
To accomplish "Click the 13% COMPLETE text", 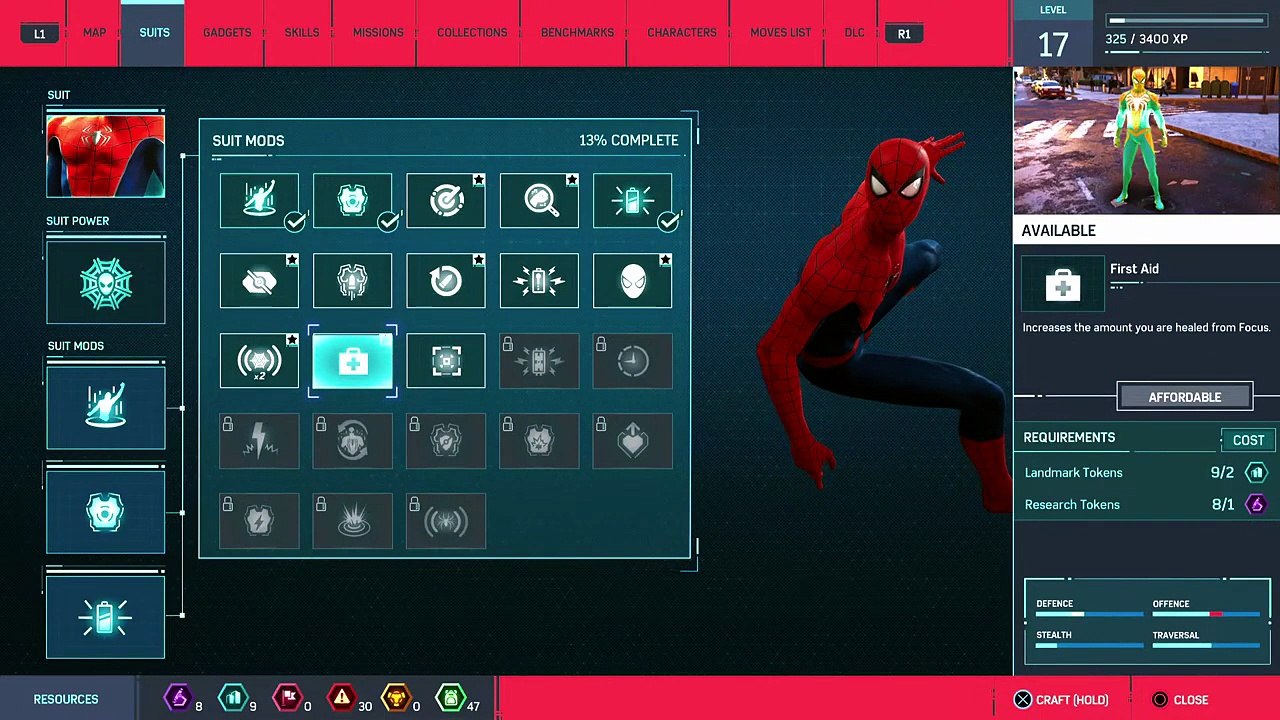I will tap(628, 141).
